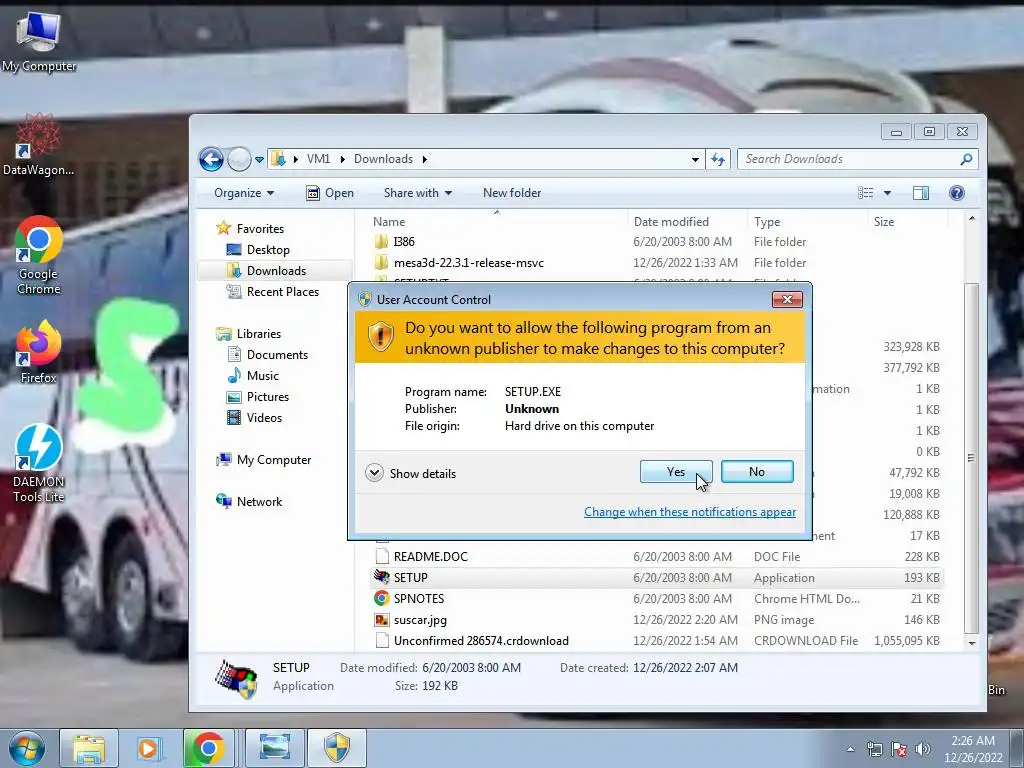Image resolution: width=1024 pixels, height=768 pixels.
Task: Click the change view icon
Action: [865, 193]
